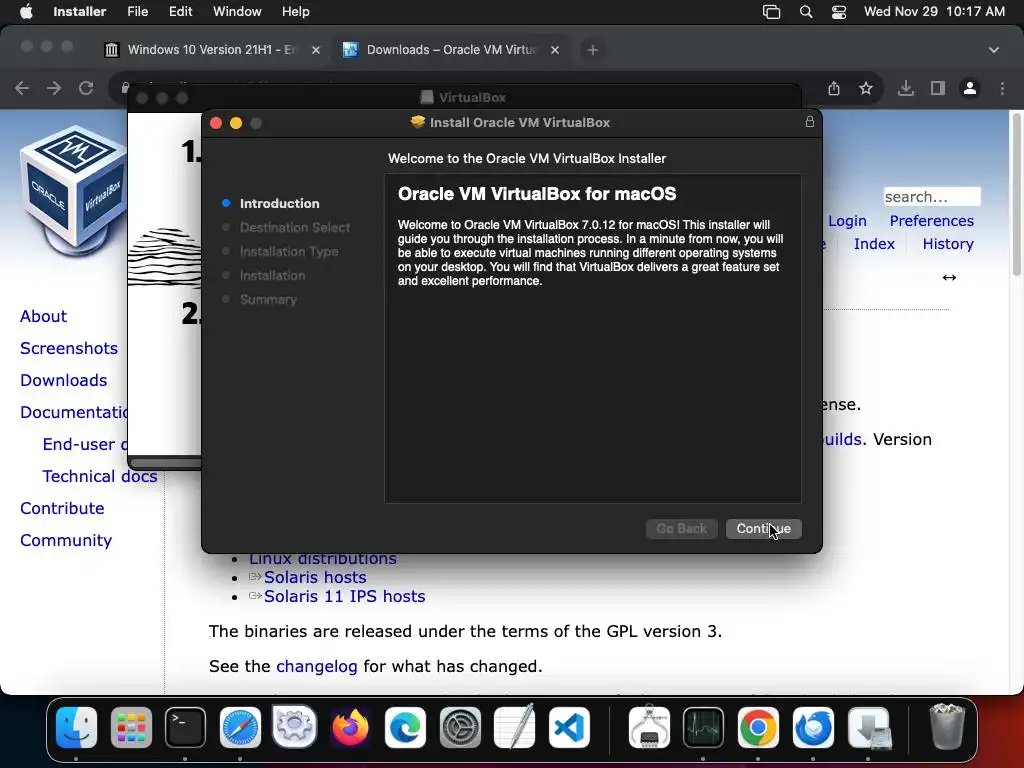
Task: Open Terminal from the Dock
Action: click(x=185, y=727)
